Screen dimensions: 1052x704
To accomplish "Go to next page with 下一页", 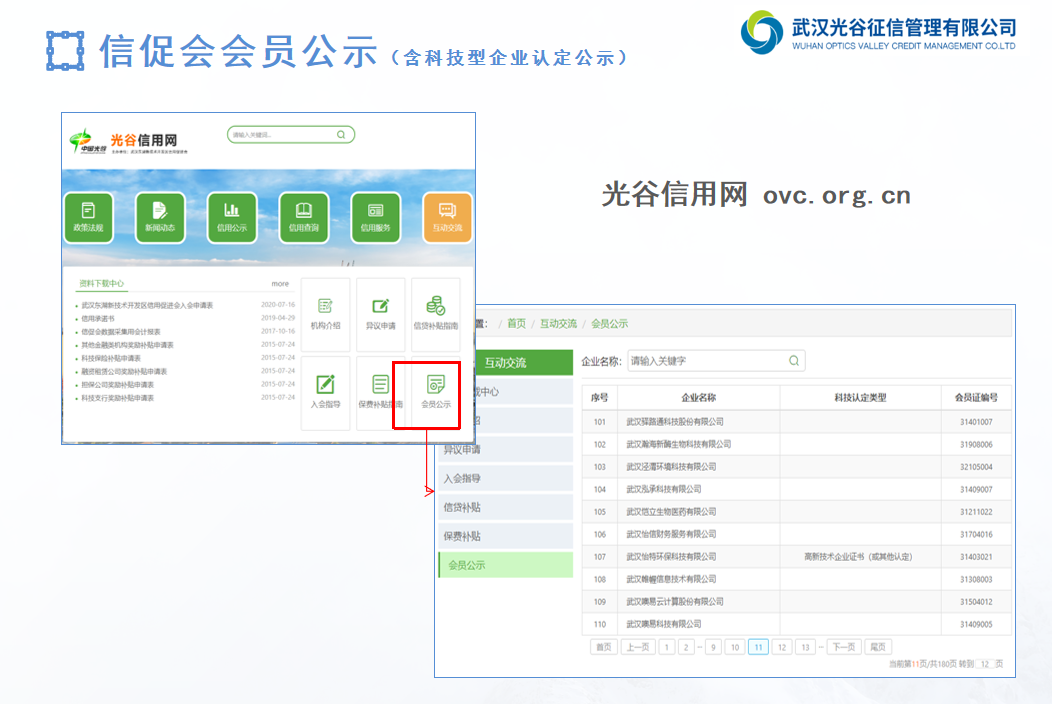I will point(844,647).
